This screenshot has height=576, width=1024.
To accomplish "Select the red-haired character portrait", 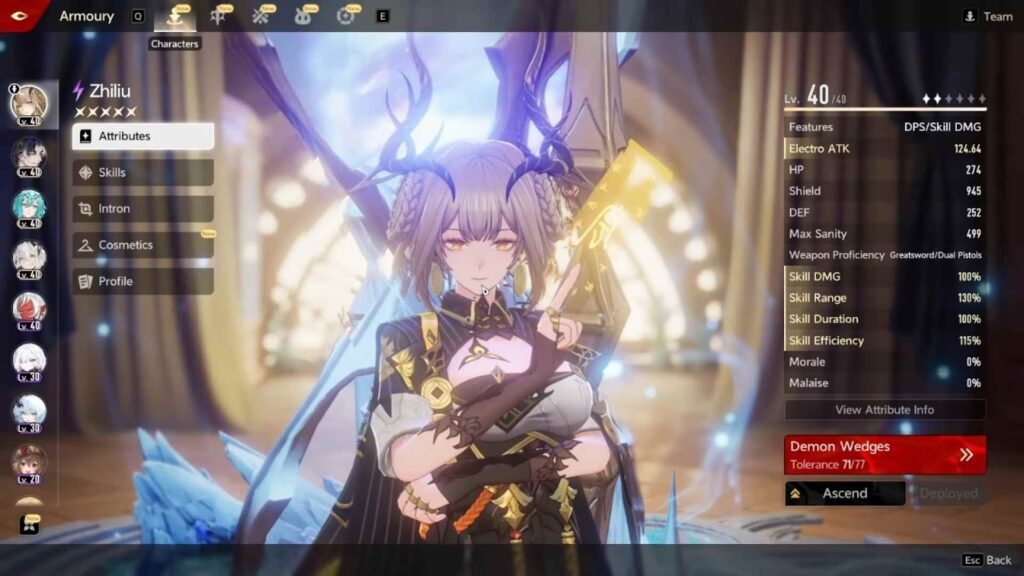I will pos(28,309).
